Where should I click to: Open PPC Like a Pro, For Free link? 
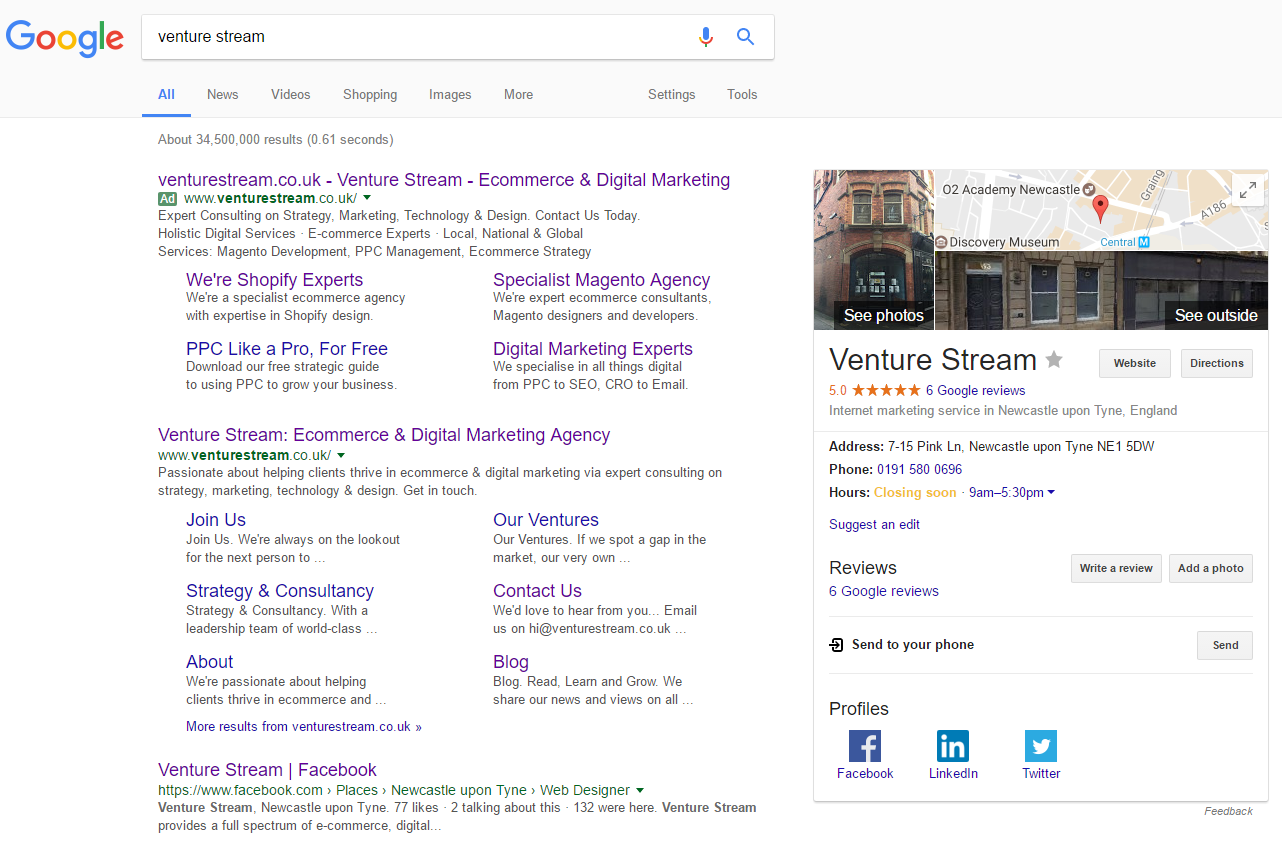click(x=287, y=349)
